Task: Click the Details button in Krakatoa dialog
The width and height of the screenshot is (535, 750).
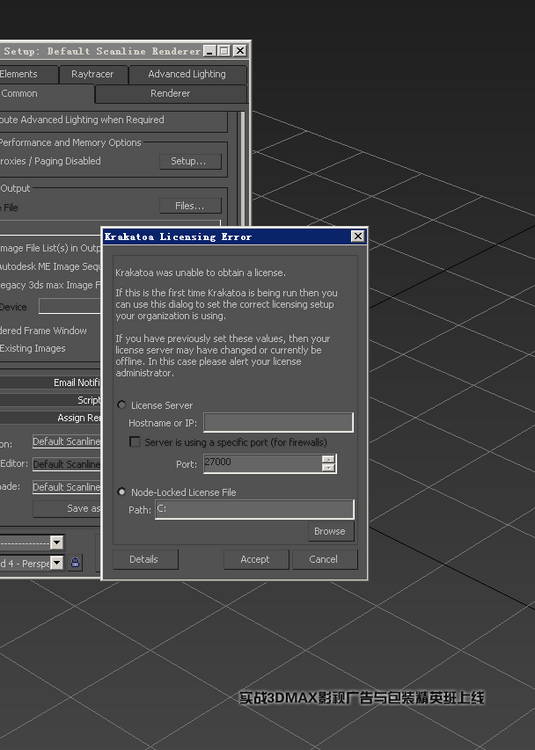Action: (145, 559)
